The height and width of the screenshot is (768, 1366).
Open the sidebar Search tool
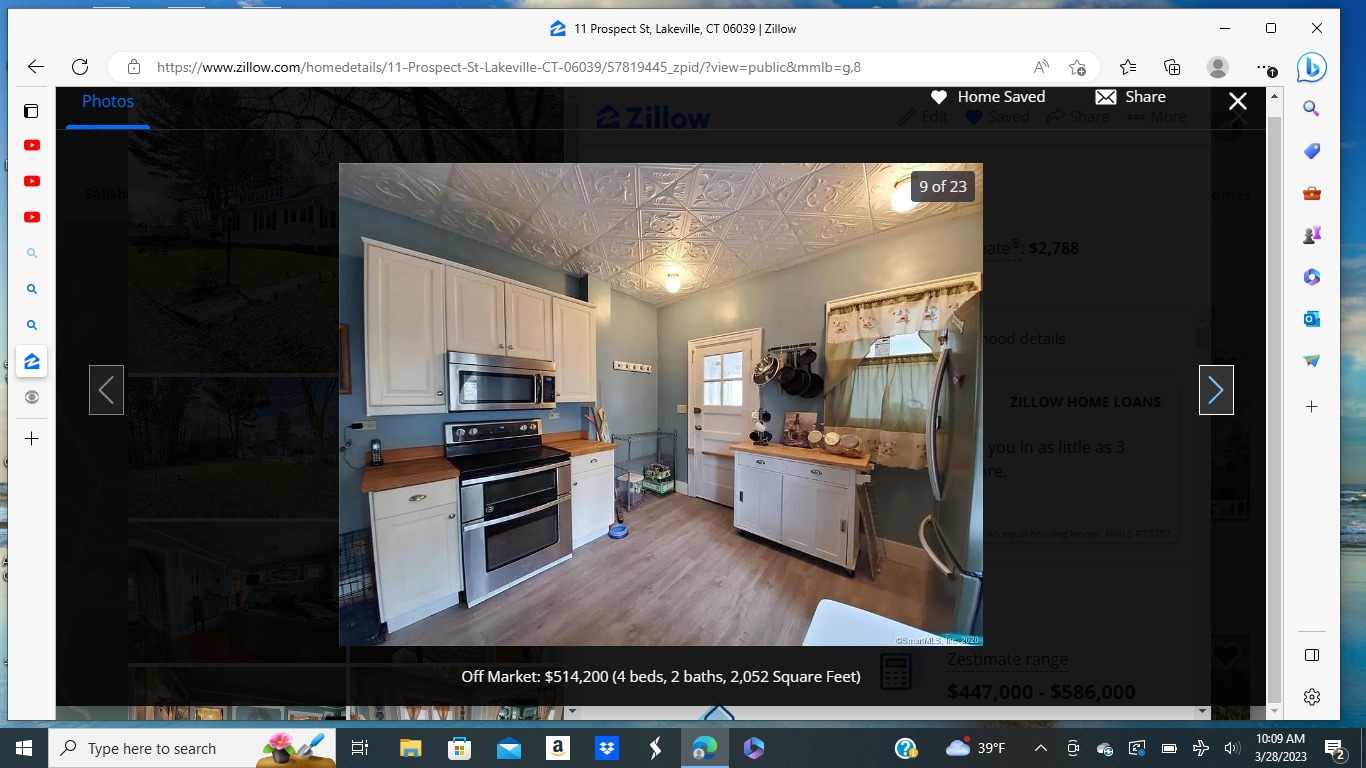1312,109
